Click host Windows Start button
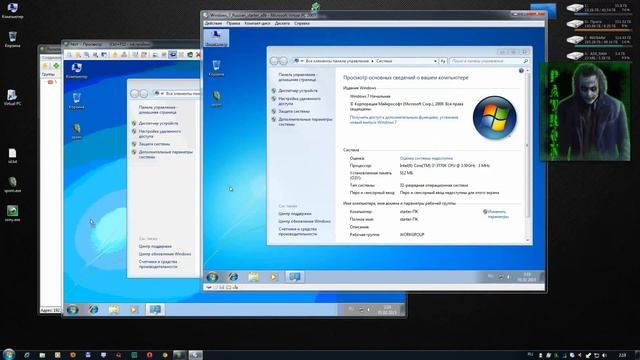Image resolution: width=640 pixels, height=360 pixels. click(x=9, y=354)
